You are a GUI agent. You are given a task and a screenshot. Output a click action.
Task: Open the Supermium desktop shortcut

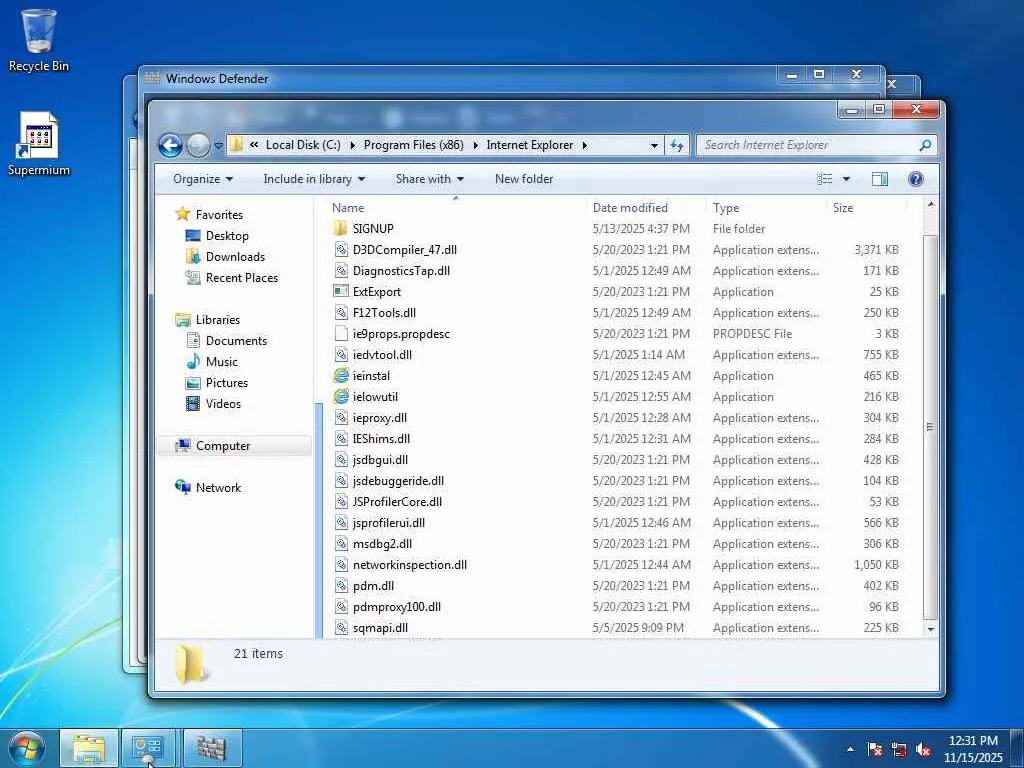[x=39, y=144]
